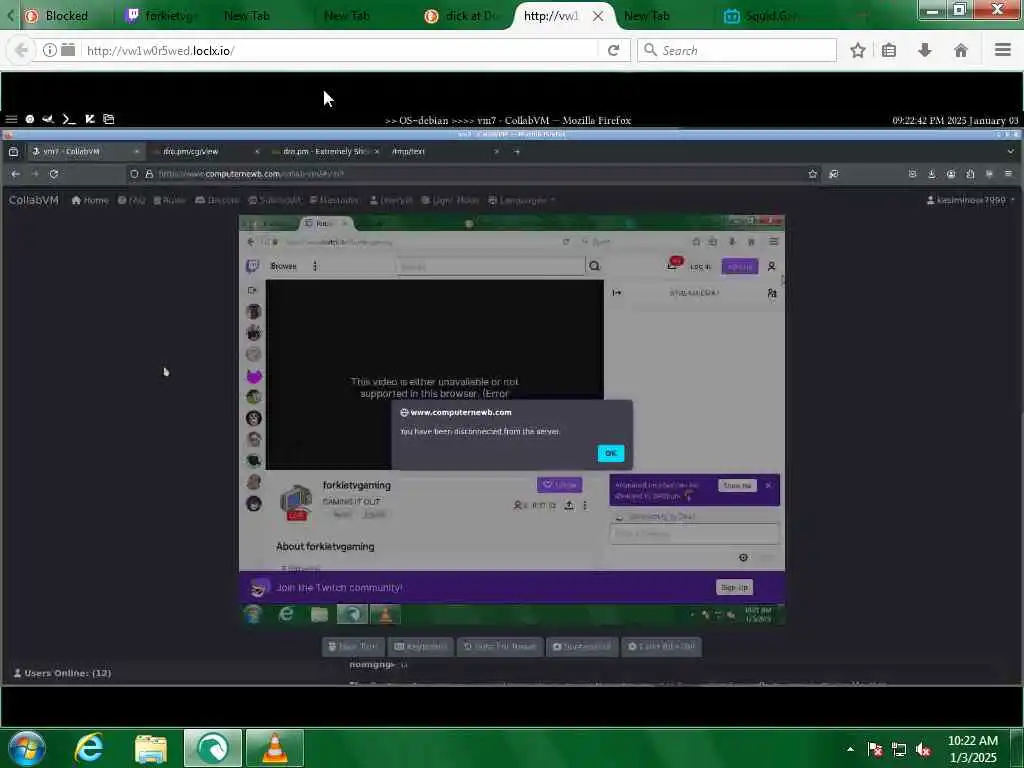Click the CollabVM brand link

coord(33,200)
